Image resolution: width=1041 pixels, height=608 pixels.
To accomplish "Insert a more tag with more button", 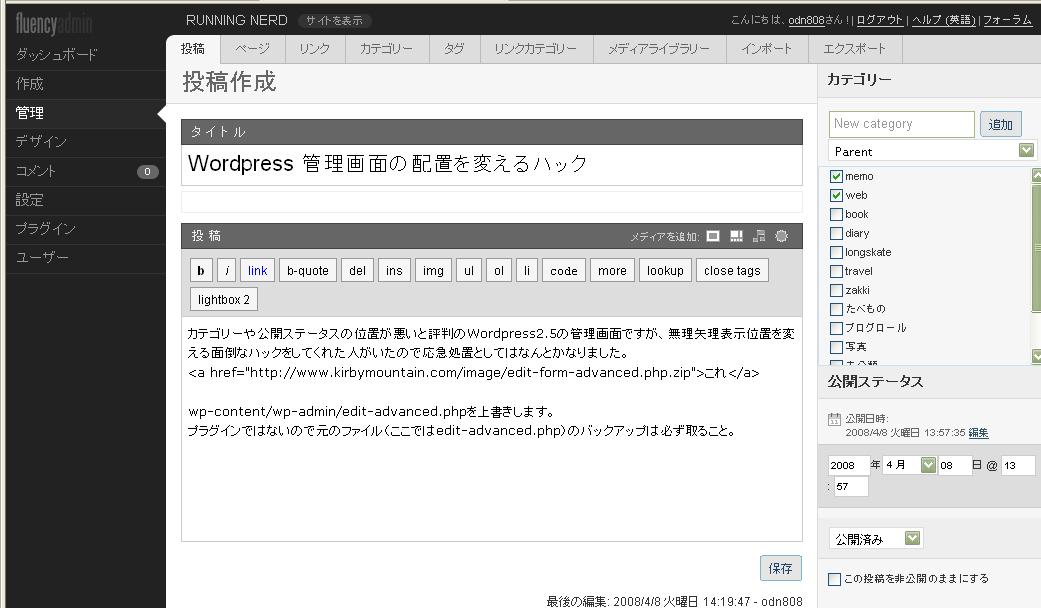I will point(612,271).
